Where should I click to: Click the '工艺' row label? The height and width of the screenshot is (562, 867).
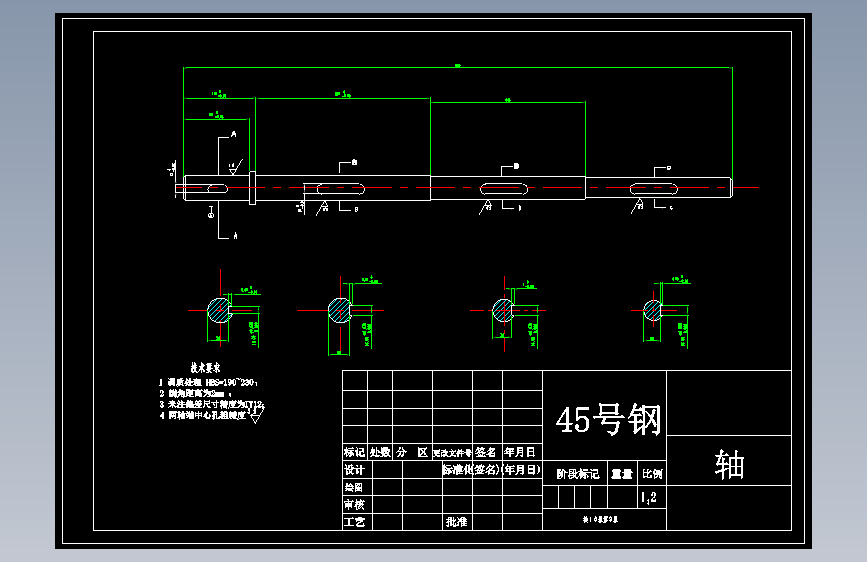tap(354, 522)
